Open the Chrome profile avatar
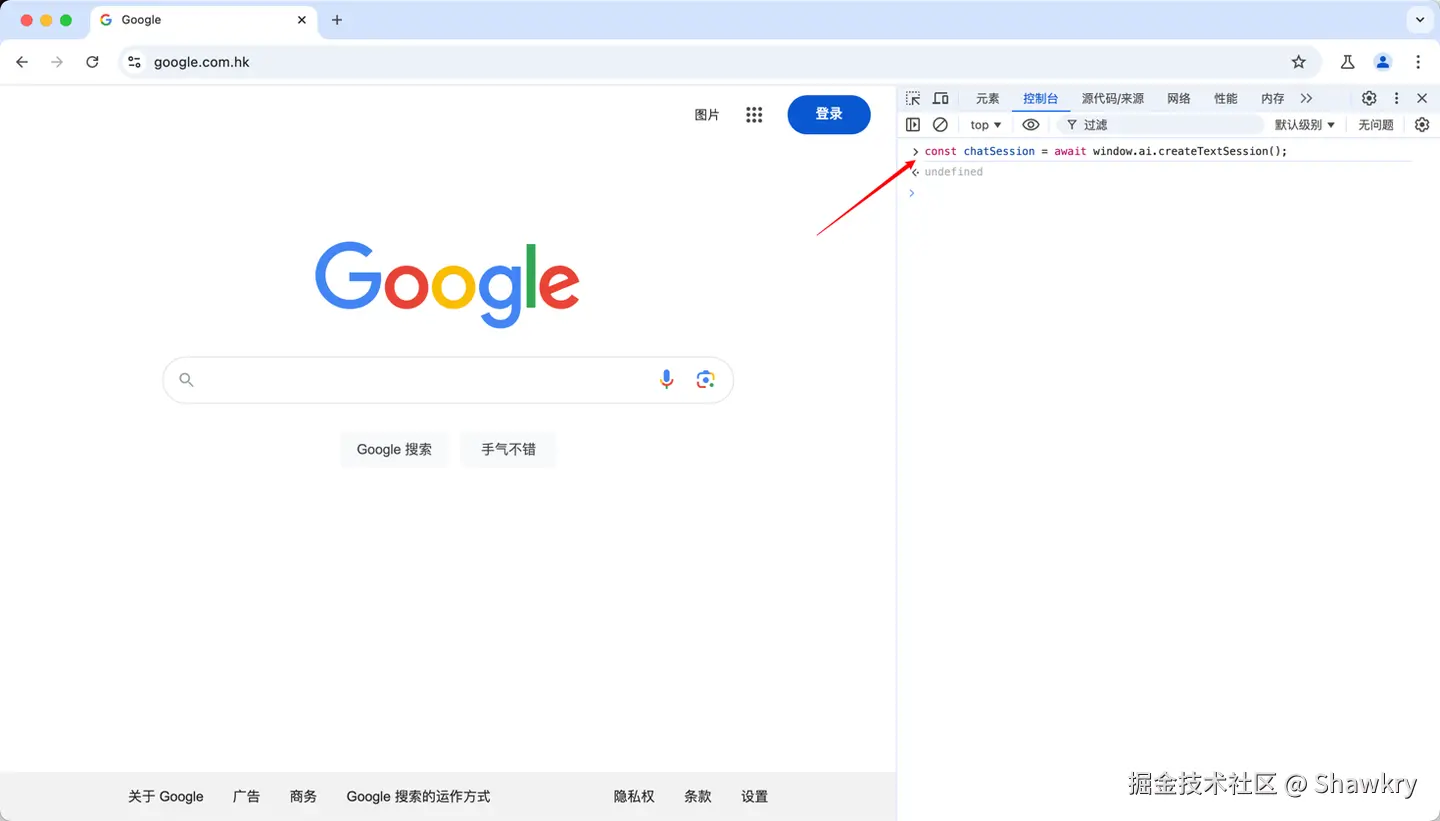1440x821 pixels. [x=1383, y=62]
